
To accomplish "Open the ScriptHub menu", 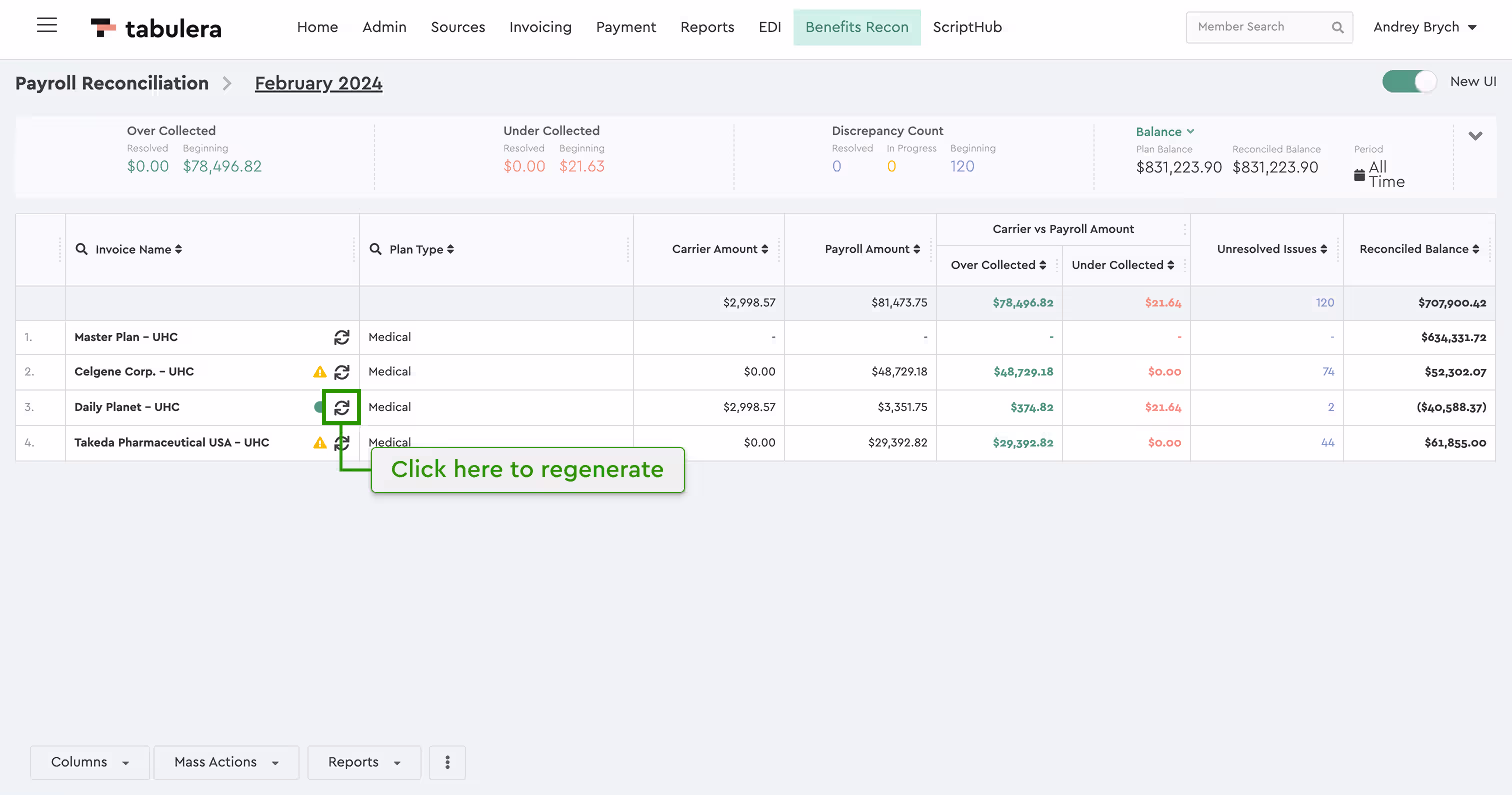I will point(967,27).
